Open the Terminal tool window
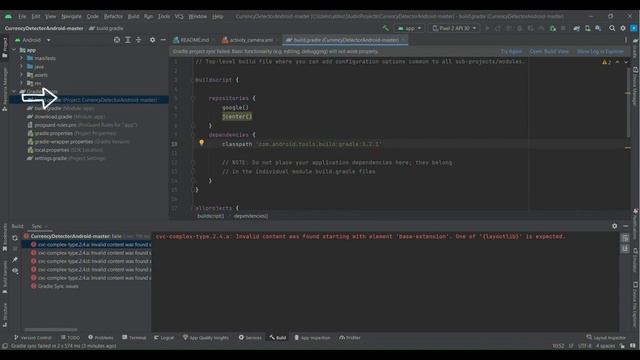 pos(134,338)
